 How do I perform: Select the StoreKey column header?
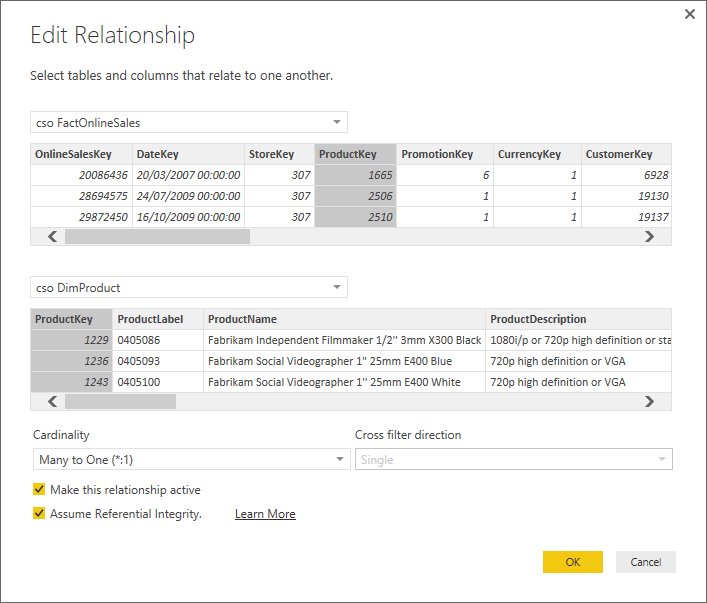coord(280,154)
